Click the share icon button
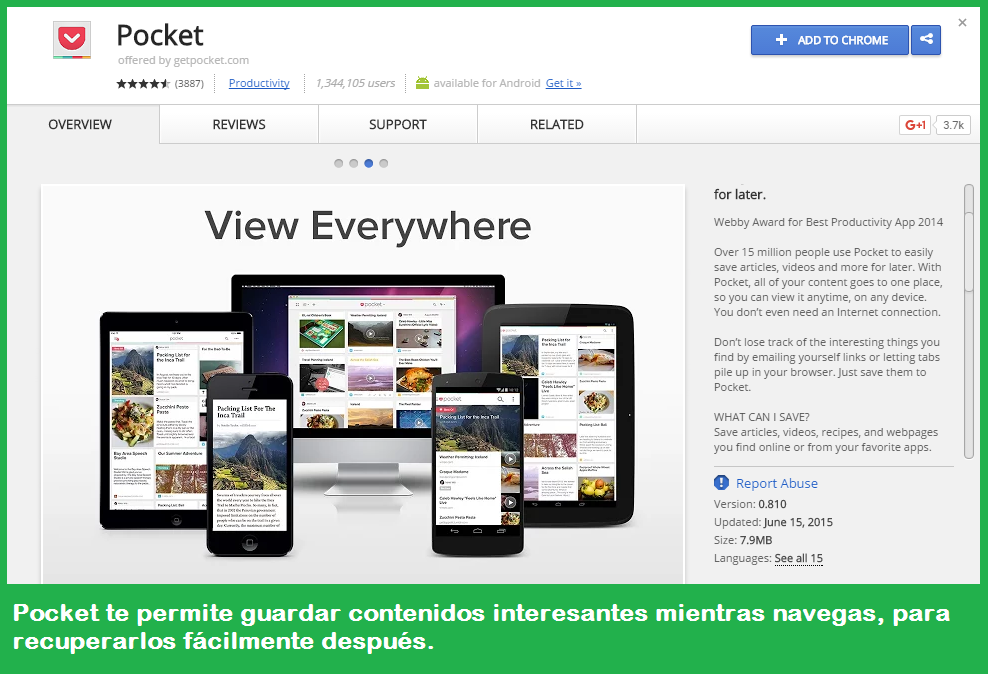988x674 pixels. click(x=926, y=40)
